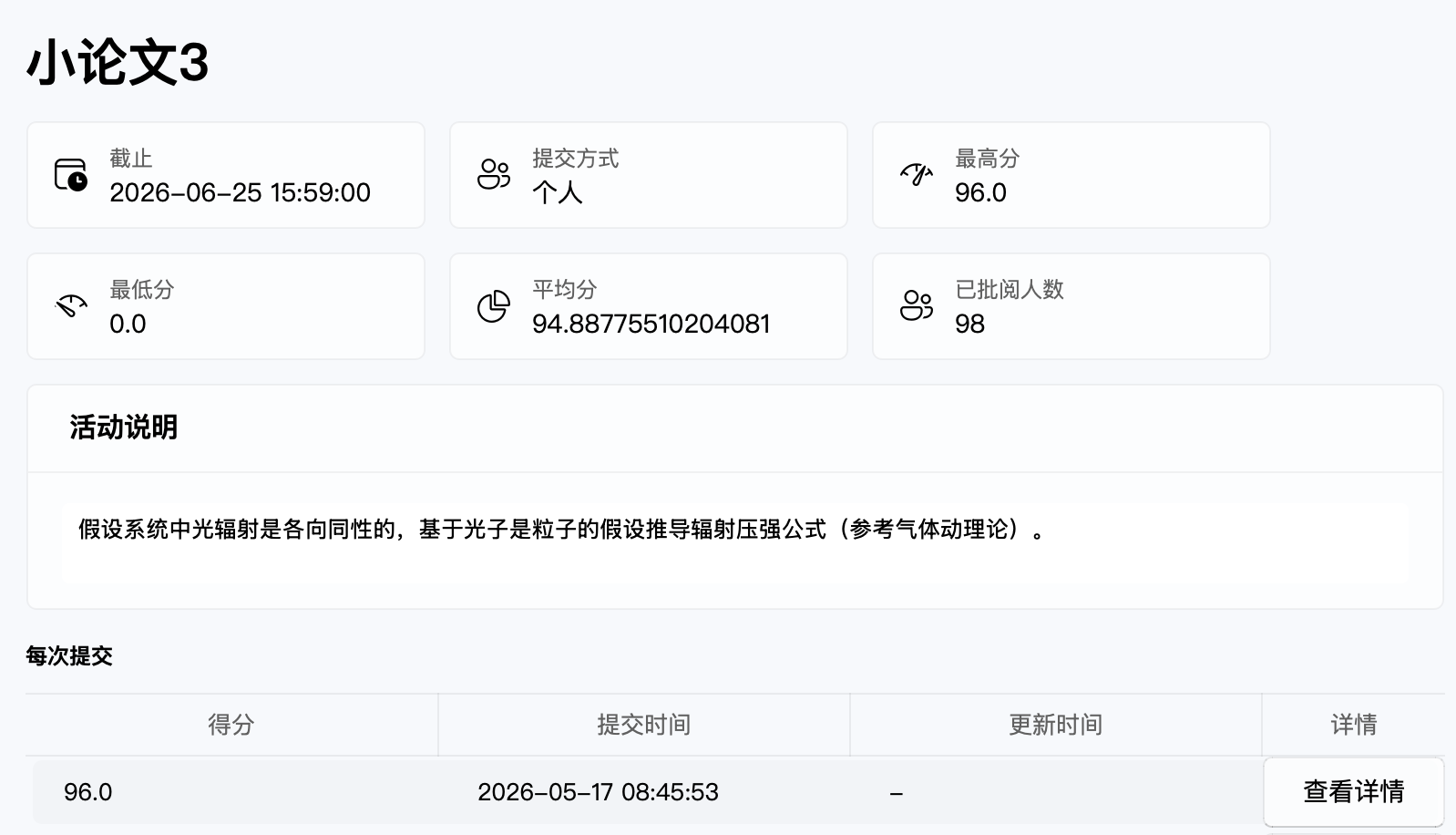Screen dimensions: 1456x835
Task: Click the average score 94.88775510204081
Action: [651, 325]
